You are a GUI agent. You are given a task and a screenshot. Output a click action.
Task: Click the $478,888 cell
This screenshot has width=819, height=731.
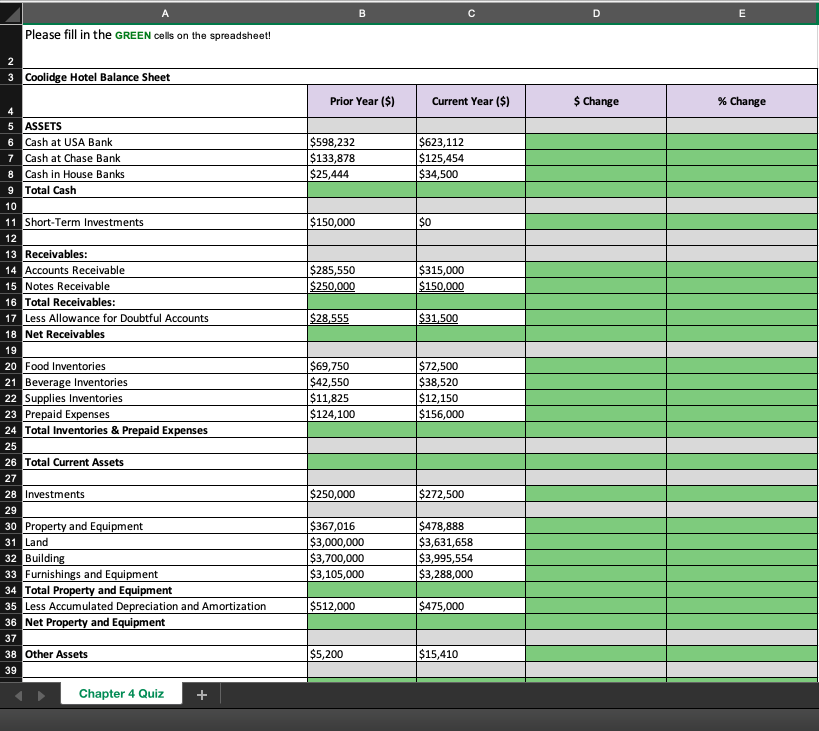tap(471, 526)
